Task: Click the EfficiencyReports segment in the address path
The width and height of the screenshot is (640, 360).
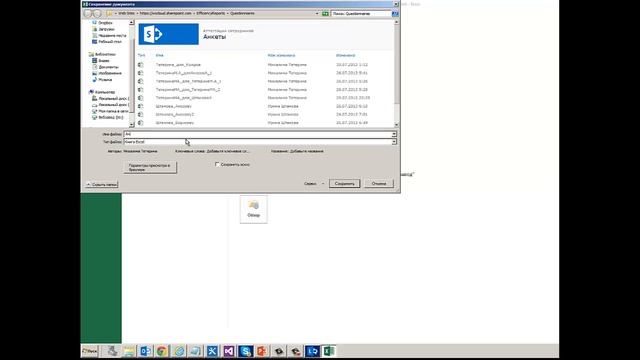Action: coord(211,13)
